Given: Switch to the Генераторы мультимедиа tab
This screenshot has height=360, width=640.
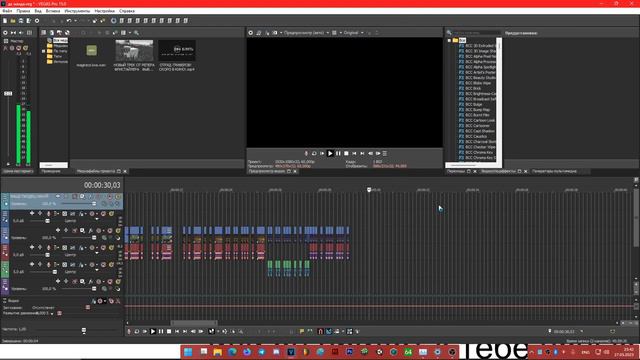Looking at the screenshot, I should [554, 171].
